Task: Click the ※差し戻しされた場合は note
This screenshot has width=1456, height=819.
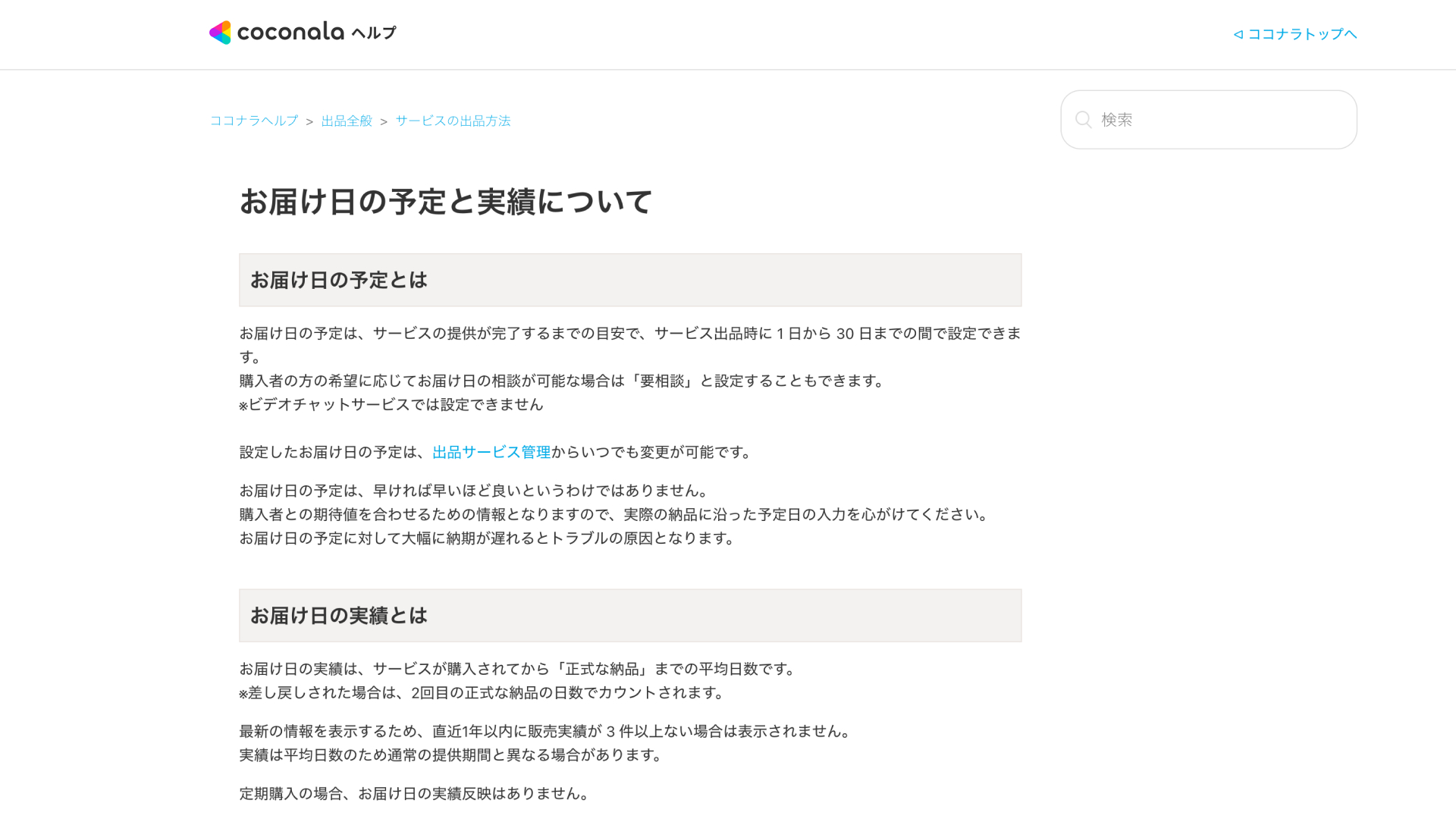Action: [483, 693]
